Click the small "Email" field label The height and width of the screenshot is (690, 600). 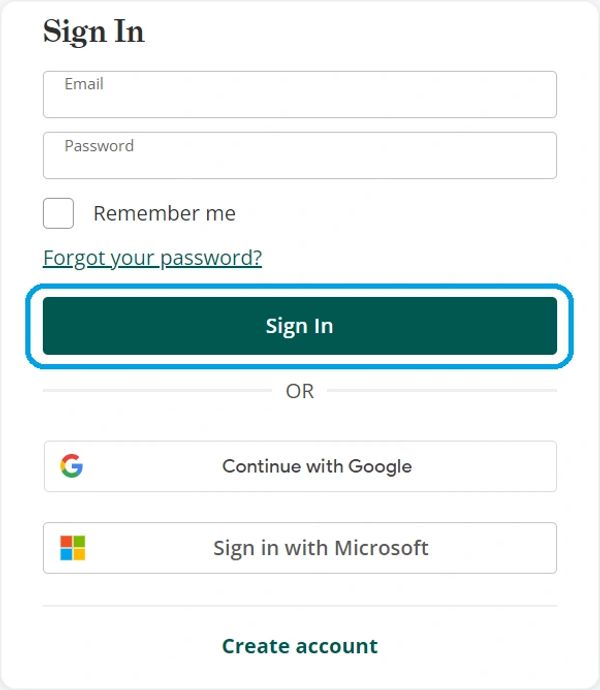84,84
